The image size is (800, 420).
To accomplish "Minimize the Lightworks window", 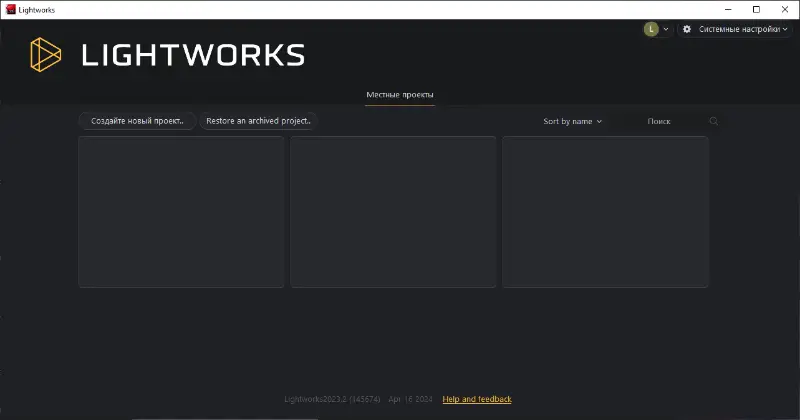I will [x=728, y=9].
